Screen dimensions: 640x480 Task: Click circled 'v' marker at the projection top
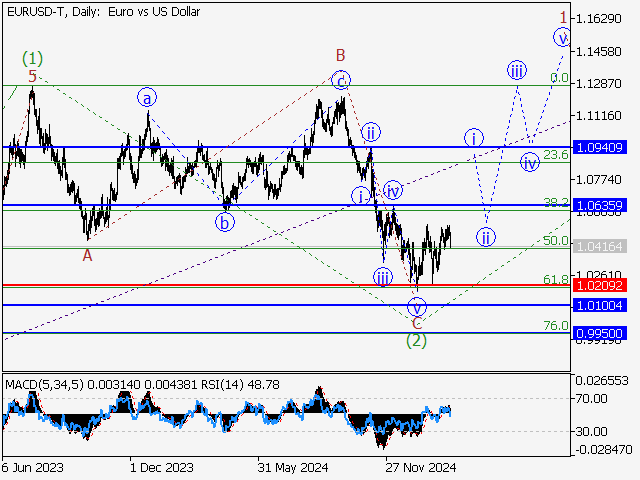click(563, 38)
